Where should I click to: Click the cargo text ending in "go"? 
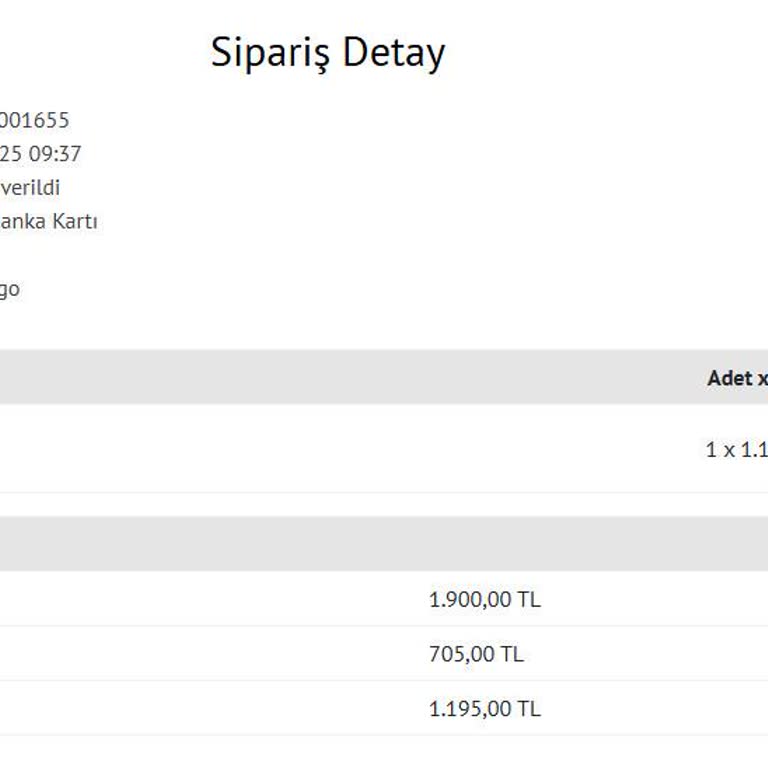(x=9, y=290)
